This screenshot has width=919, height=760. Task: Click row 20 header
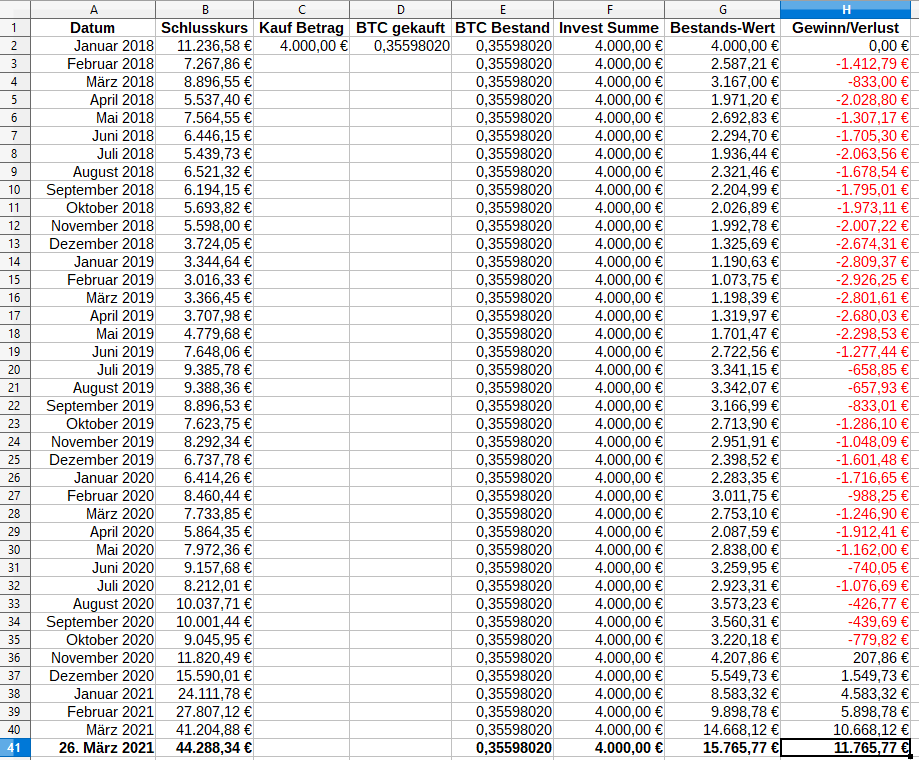click(x=15, y=370)
